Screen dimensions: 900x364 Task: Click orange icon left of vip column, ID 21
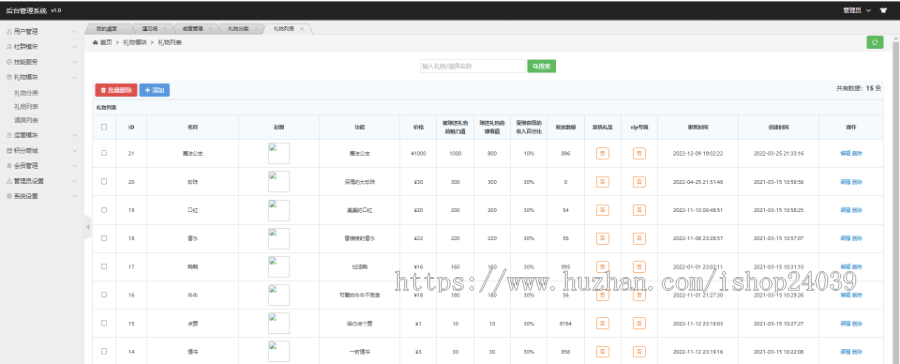click(602, 153)
